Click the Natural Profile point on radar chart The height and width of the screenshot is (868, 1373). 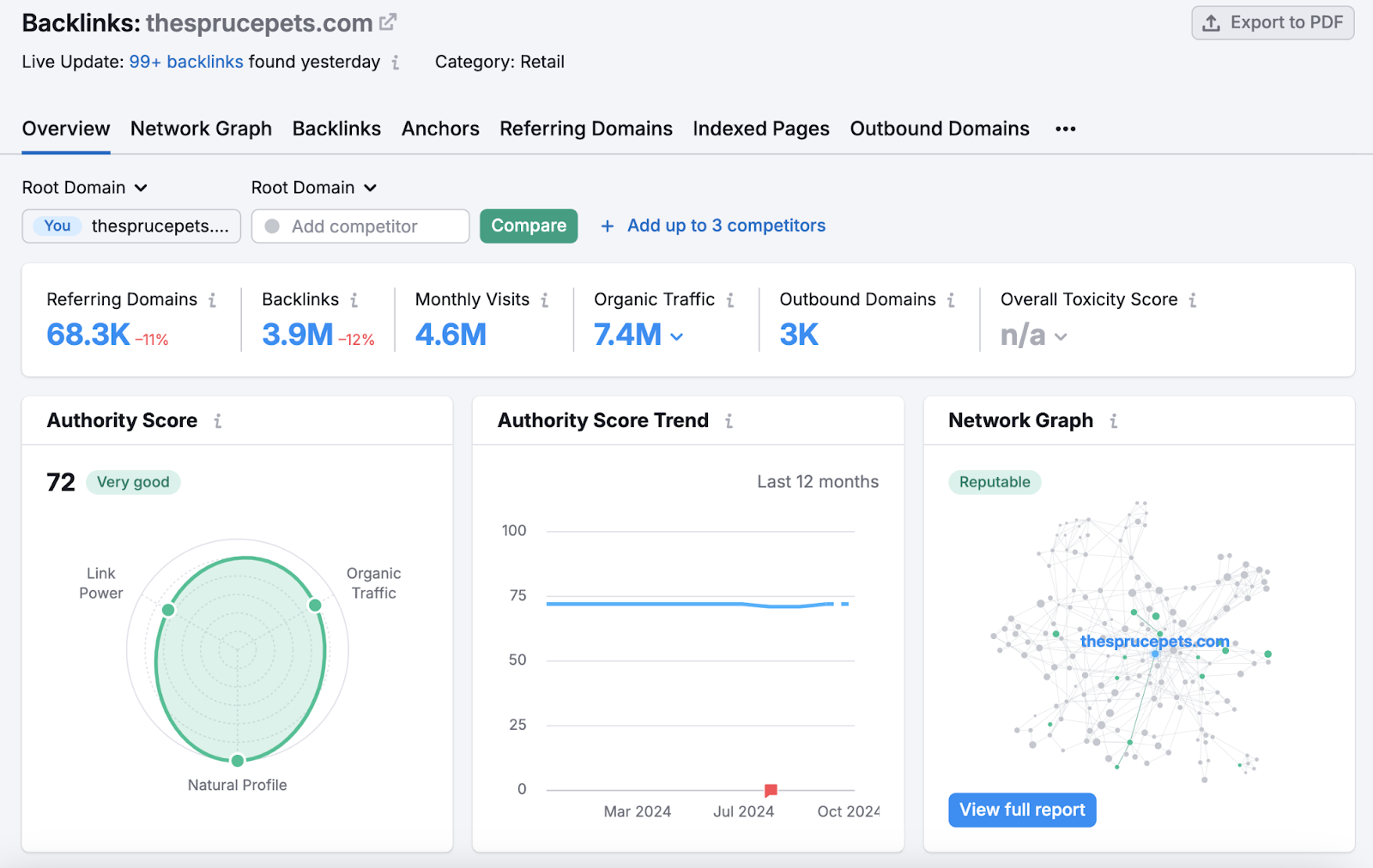238,760
